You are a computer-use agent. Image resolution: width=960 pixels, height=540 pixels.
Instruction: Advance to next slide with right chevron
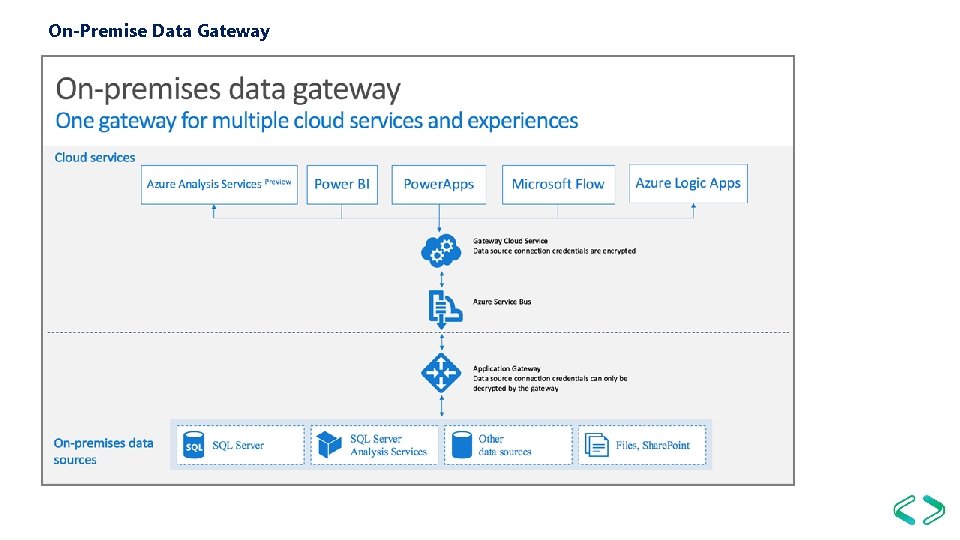933,510
